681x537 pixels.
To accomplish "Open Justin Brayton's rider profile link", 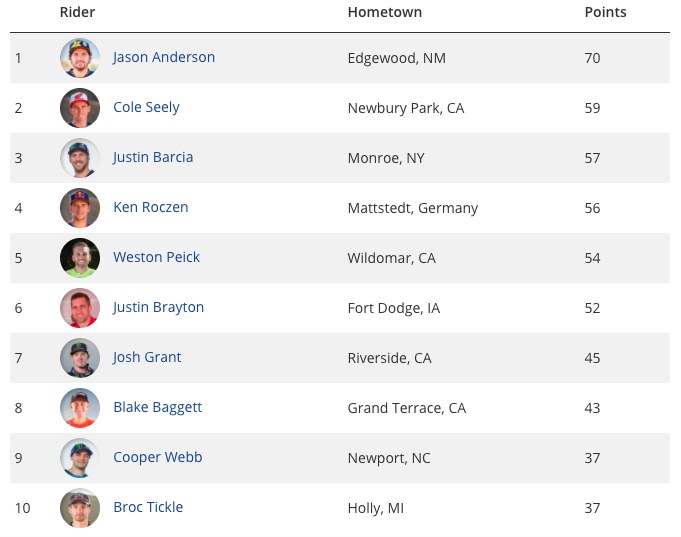I will click(158, 308).
